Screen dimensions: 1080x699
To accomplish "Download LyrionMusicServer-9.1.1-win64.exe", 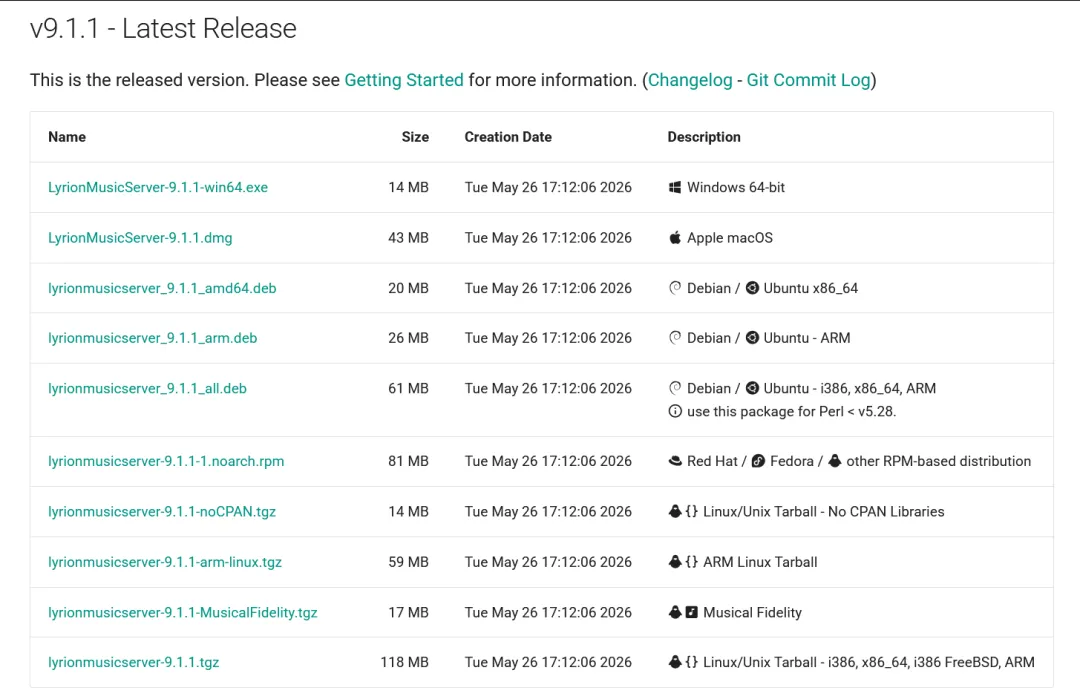I will coord(158,187).
